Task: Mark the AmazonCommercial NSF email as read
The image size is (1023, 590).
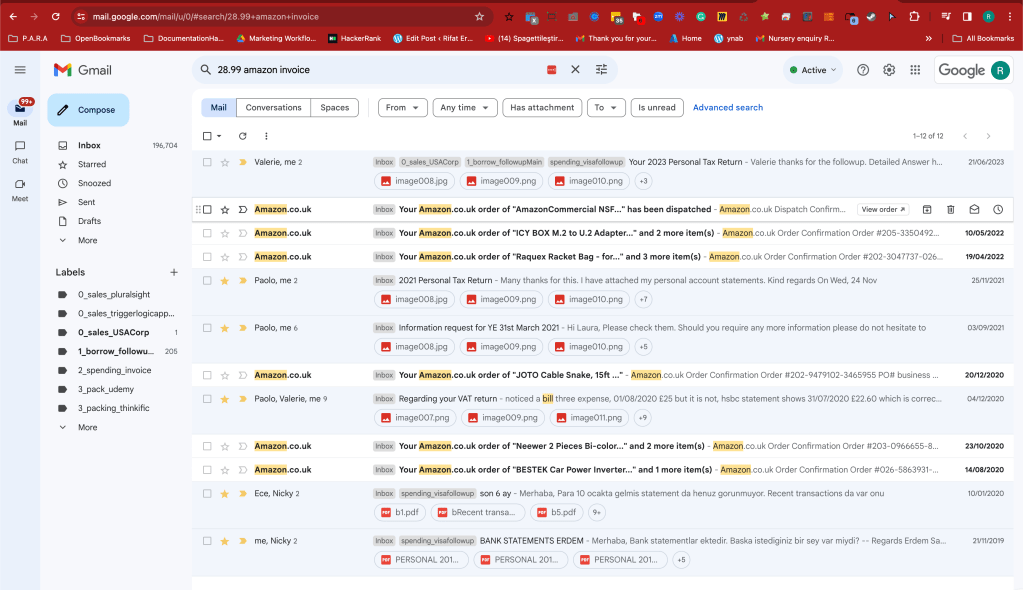Action: coord(974,210)
